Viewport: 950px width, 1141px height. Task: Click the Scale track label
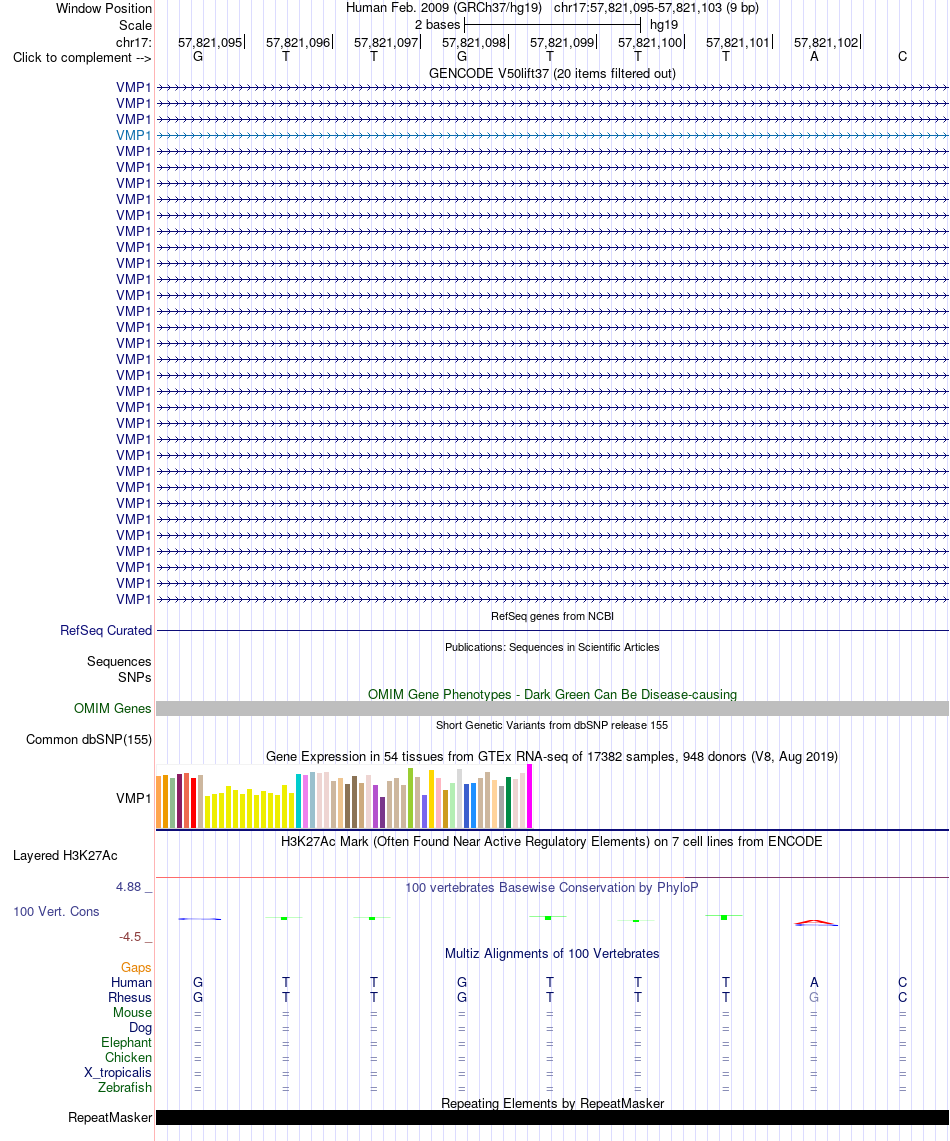click(135, 25)
